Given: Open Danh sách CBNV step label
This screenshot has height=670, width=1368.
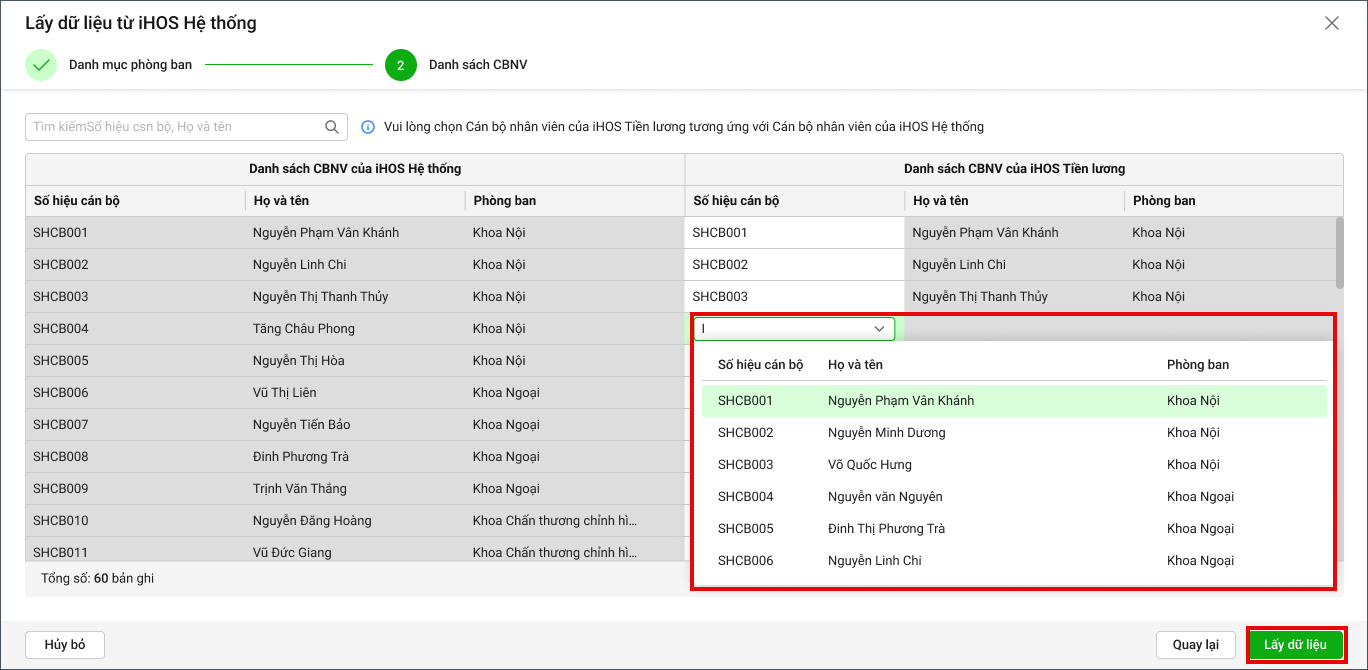Looking at the screenshot, I should pyautogui.click(x=478, y=65).
